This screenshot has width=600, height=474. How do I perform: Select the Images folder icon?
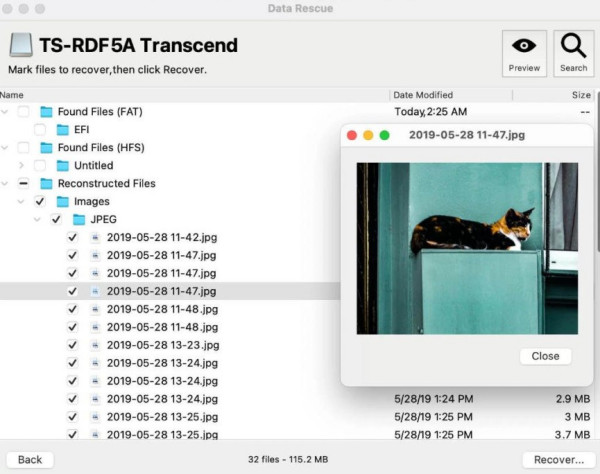62,202
